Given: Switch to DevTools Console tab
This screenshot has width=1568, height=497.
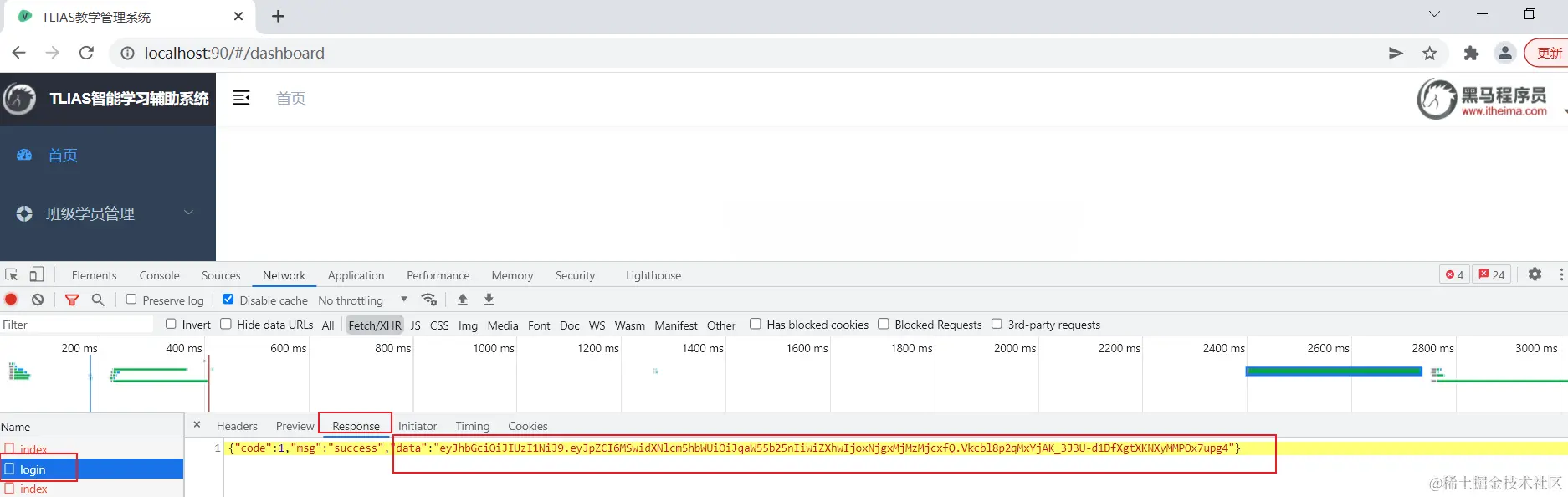Looking at the screenshot, I should click(x=159, y=275).
